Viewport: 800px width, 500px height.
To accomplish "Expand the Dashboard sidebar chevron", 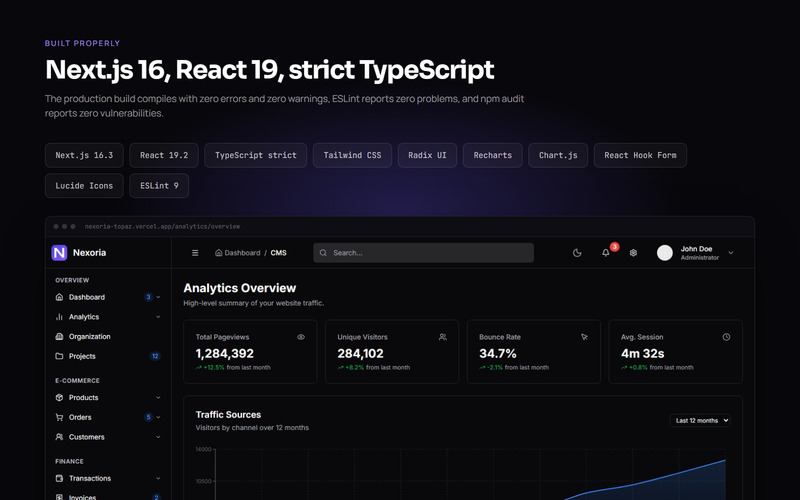I will (158, 297).
